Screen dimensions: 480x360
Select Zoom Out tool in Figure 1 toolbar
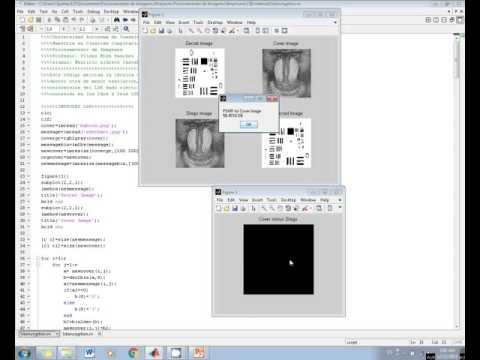(199, 31)
